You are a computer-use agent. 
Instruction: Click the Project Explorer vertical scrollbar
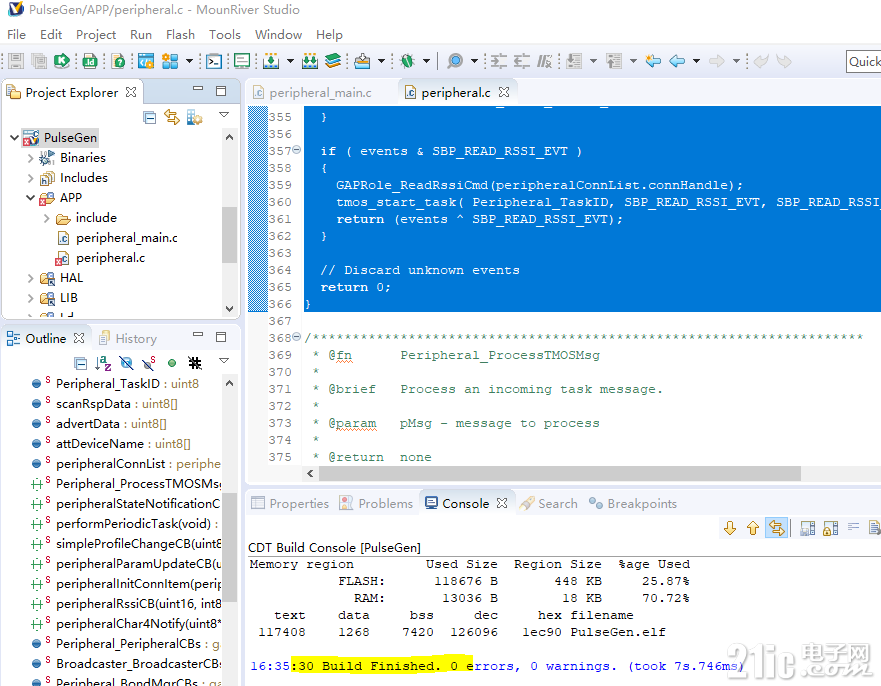tap(229, 235)
